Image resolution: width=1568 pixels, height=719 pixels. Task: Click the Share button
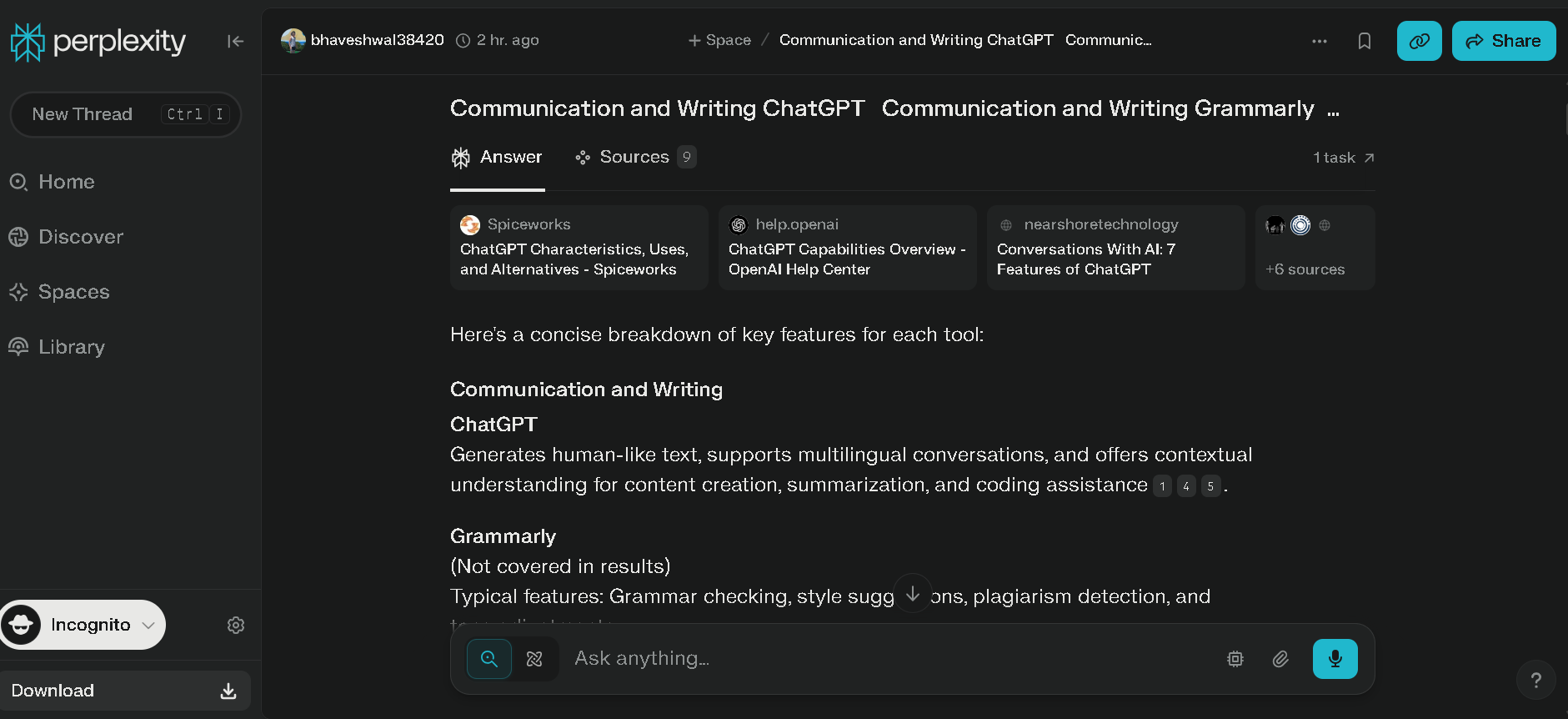(1504, 41)
